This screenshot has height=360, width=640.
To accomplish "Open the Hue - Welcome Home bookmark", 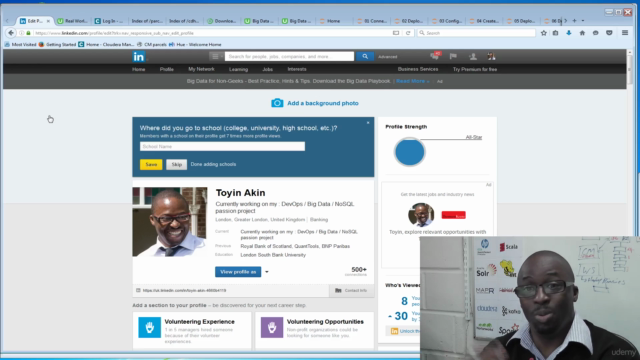I will (x=195, y=44).
